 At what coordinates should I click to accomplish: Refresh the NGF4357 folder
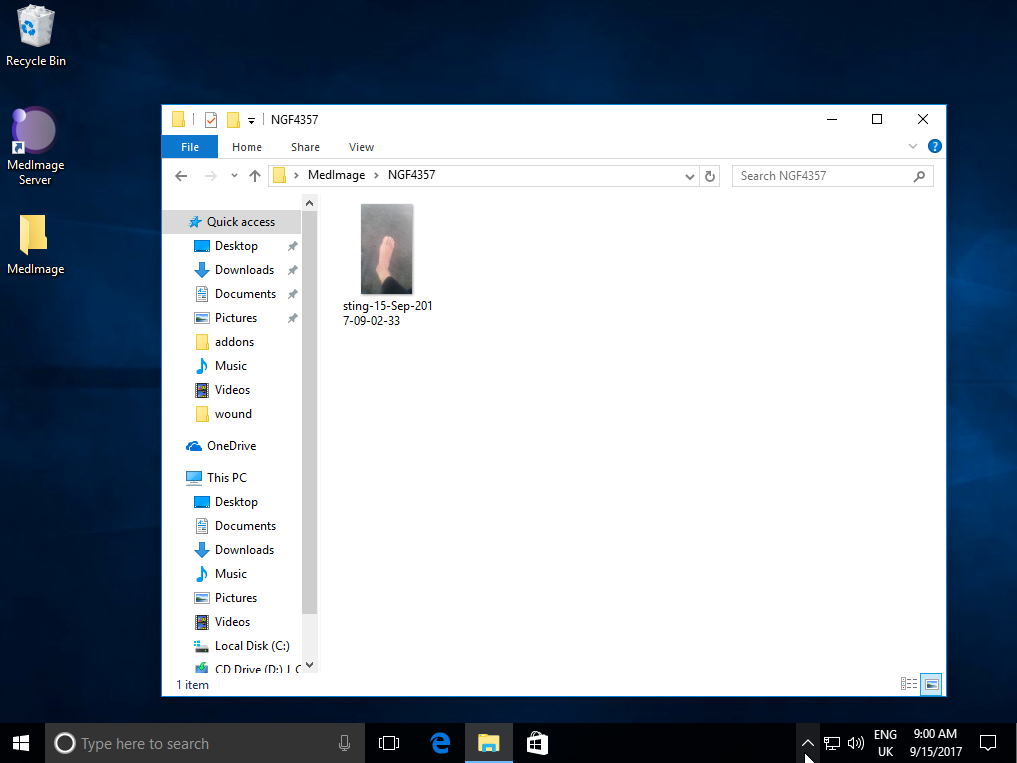click(710, 176)
